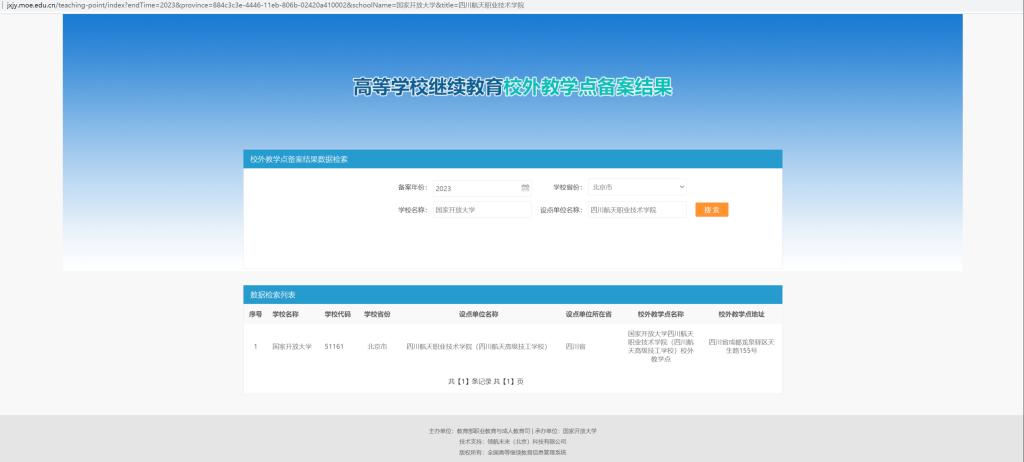Viewport: 1024px width, 462px height.
Task: Open the 北京市 province combo box
Action: [635, 187]
